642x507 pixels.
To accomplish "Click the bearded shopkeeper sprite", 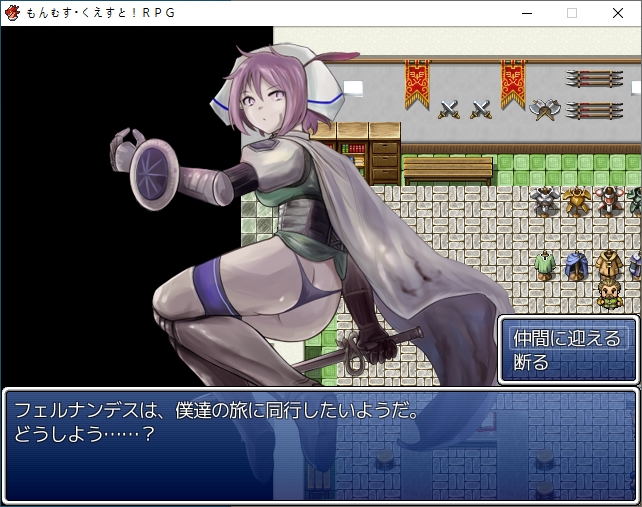I will pos(610,293).
